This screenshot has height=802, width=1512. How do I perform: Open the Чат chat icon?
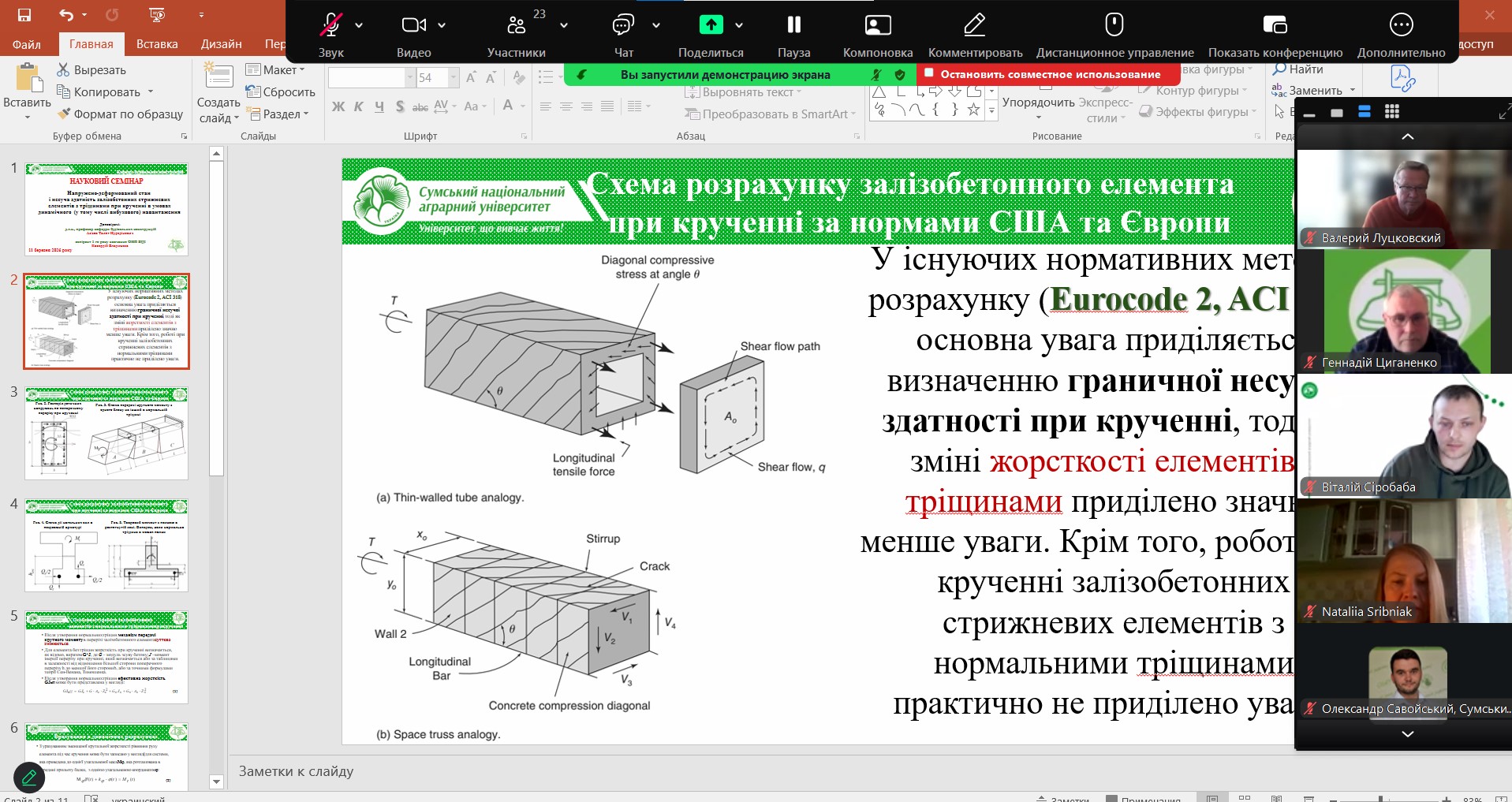(x=623, y=26)
